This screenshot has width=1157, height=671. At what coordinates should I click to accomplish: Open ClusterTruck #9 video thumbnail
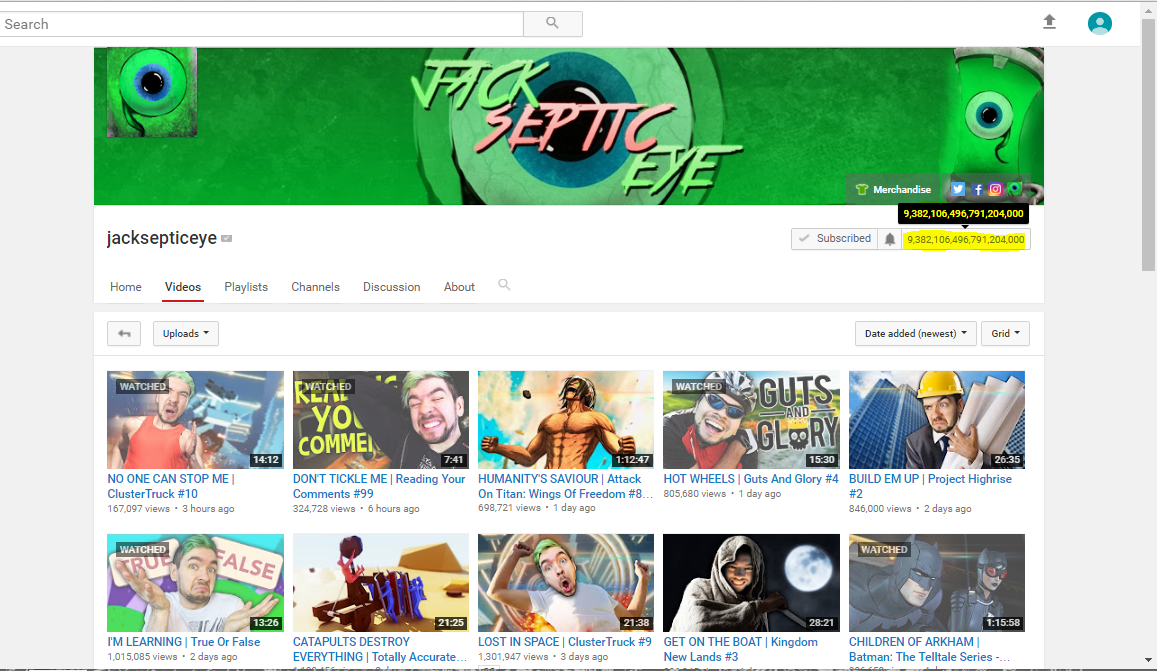(x=566, y=582)
